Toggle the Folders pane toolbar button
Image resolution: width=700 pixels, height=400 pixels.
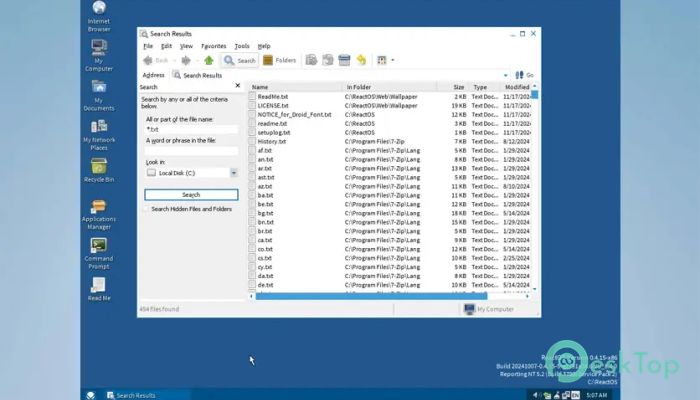[x=279, y=60]
